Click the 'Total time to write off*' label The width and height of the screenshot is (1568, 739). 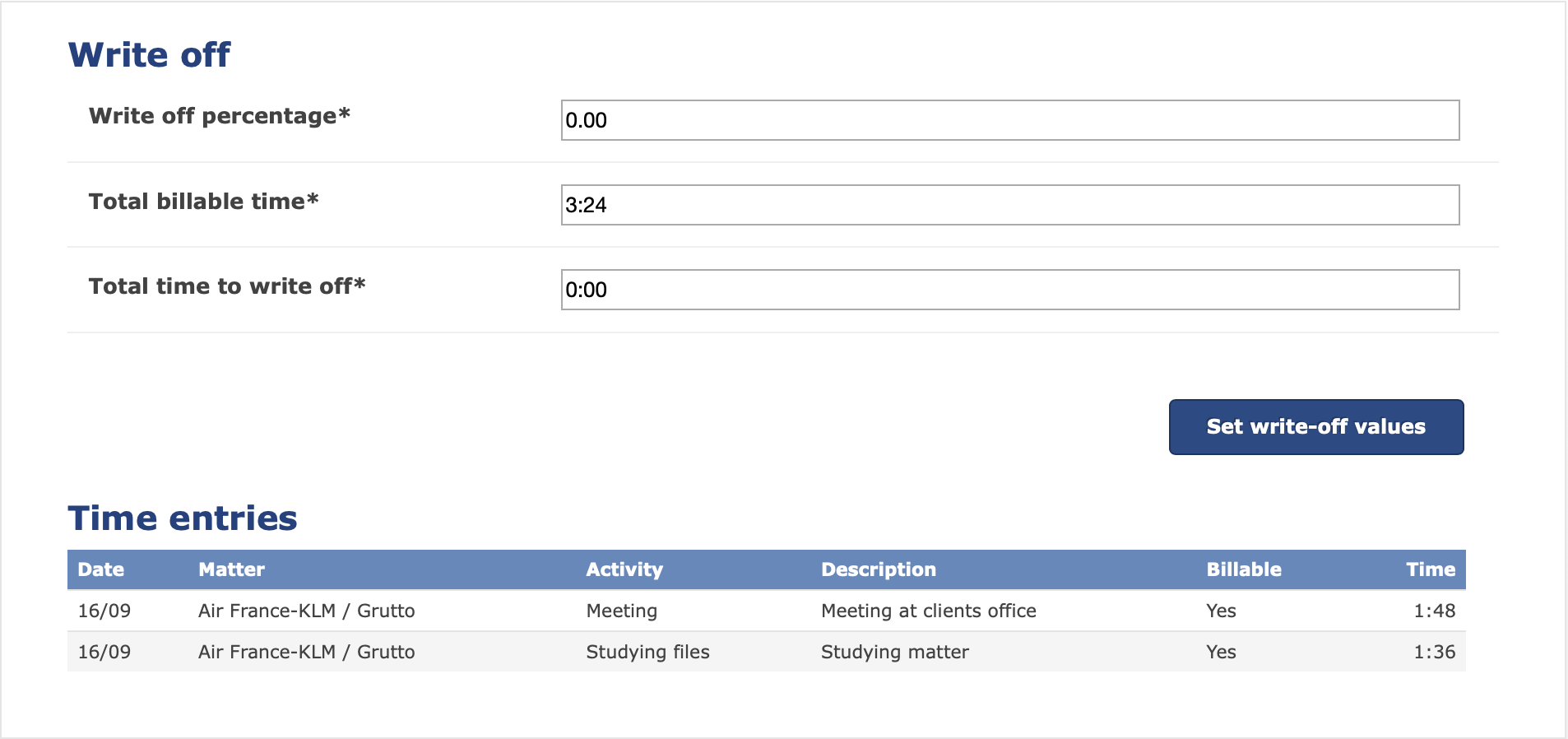227,286
